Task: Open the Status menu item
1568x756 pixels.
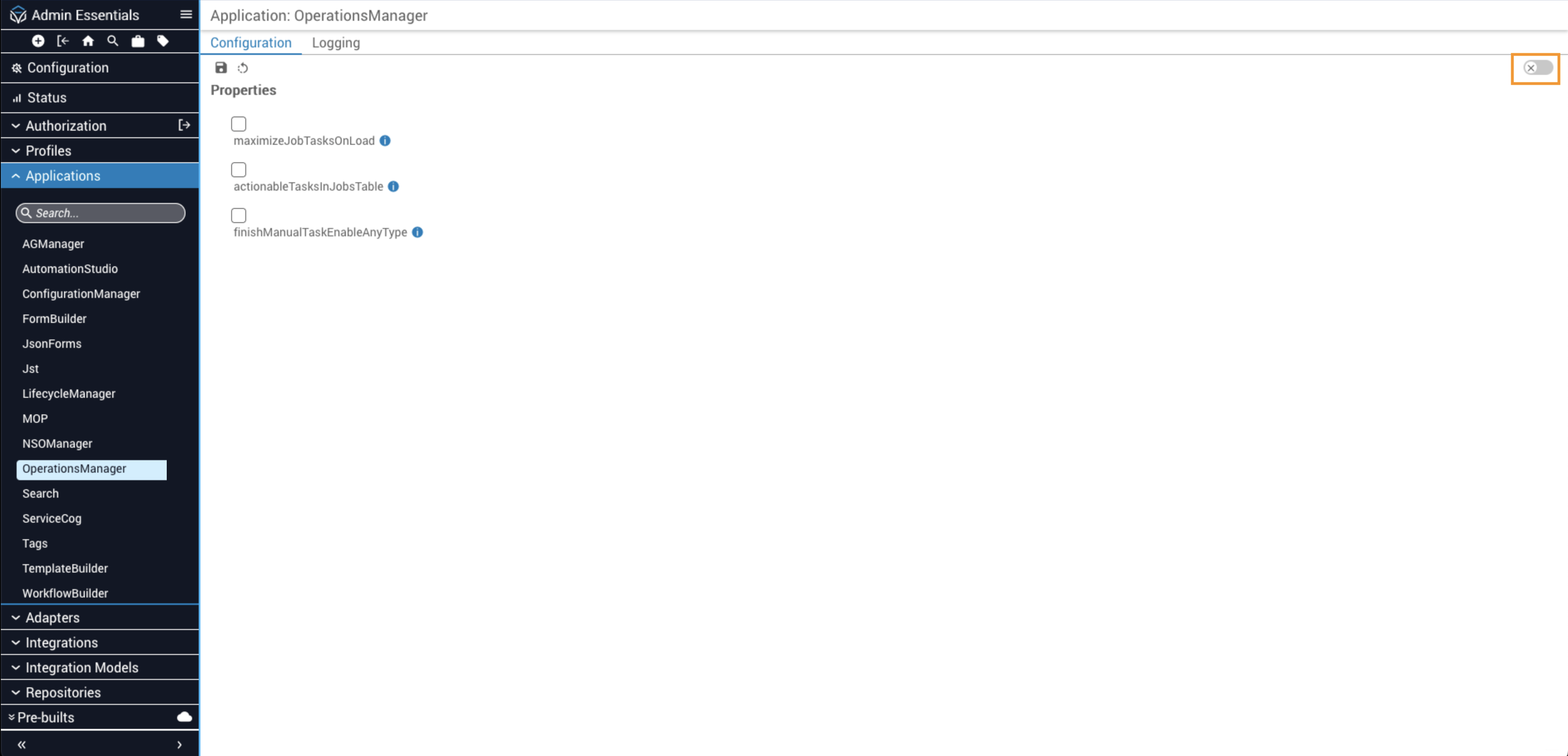Action: 47,97
